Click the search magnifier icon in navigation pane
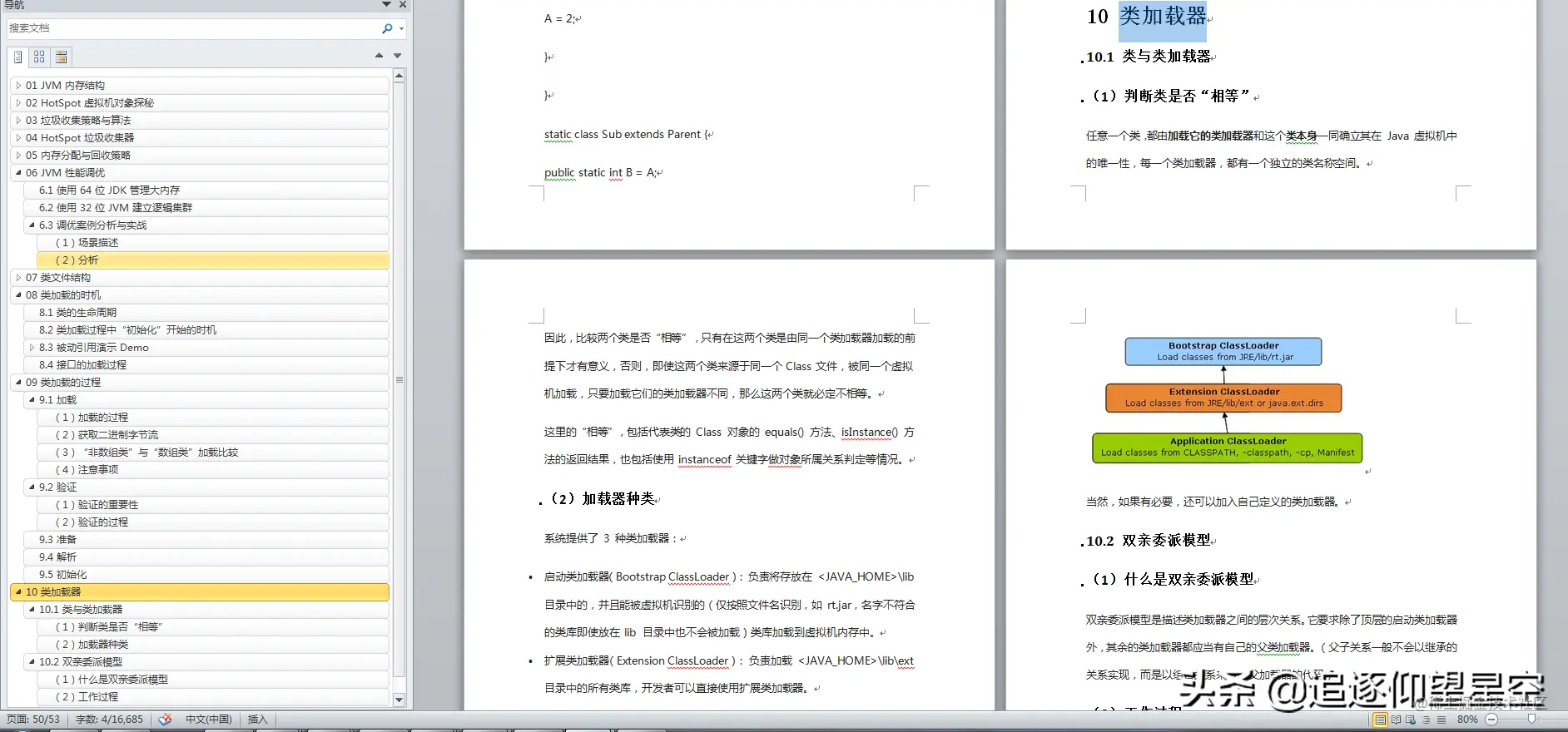This screenshot has height=732, width=1568. coord(387,28)
